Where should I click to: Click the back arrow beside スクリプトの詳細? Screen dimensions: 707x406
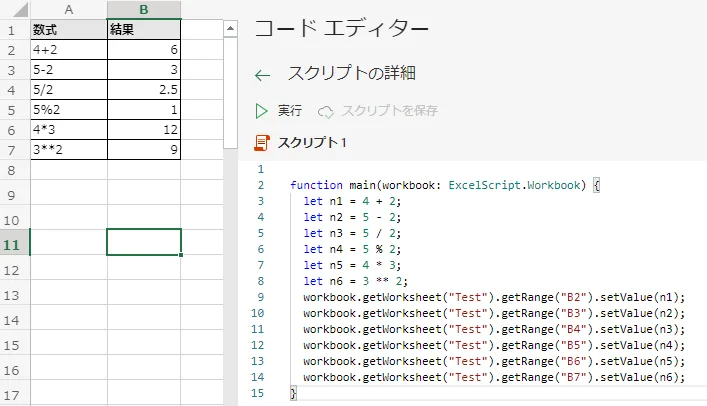pyautogui.click(x=263, y=75)
